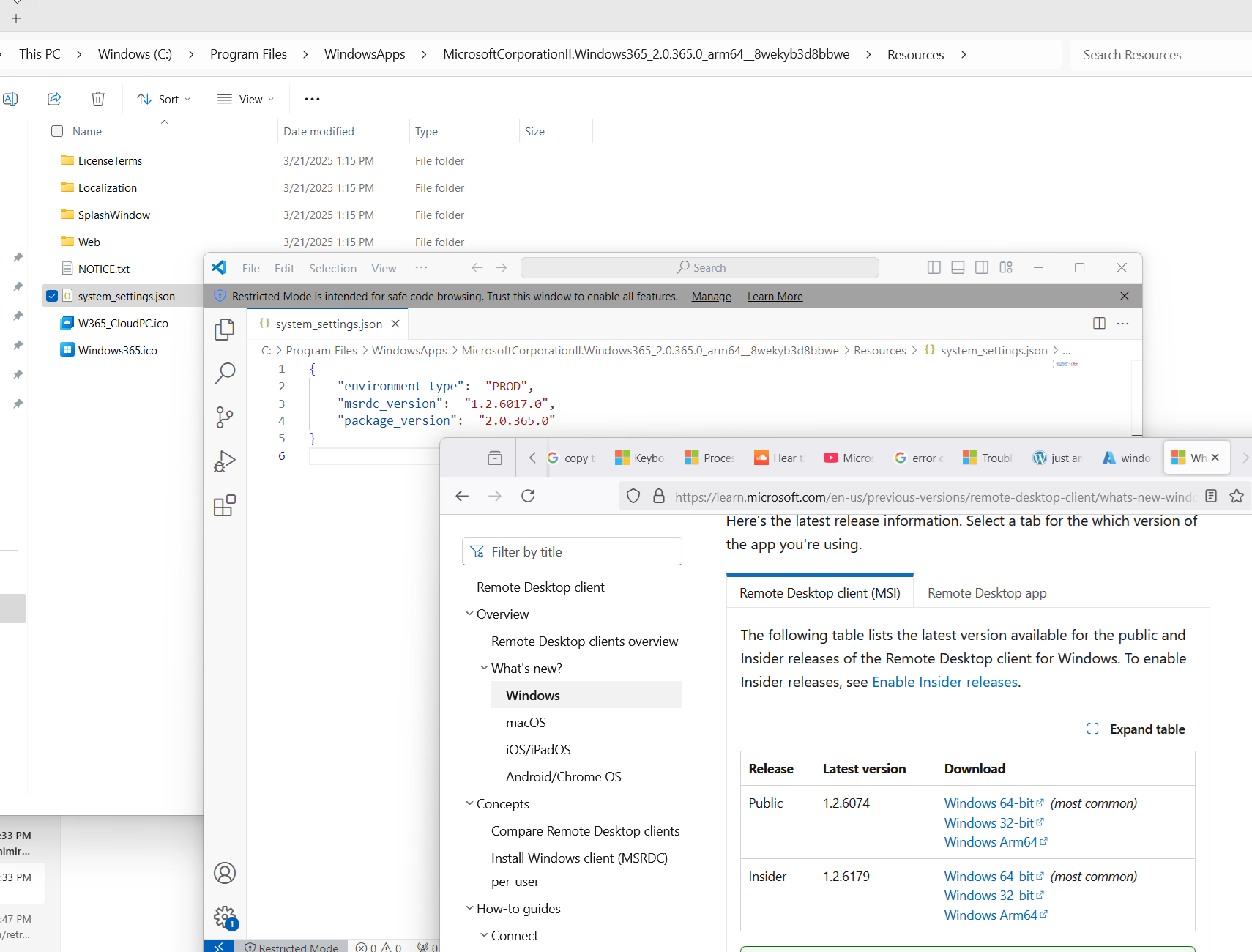Go forward in VS Code navigation history
Viewport: 1252px width, 952px height.
click(x=502, y=268)
